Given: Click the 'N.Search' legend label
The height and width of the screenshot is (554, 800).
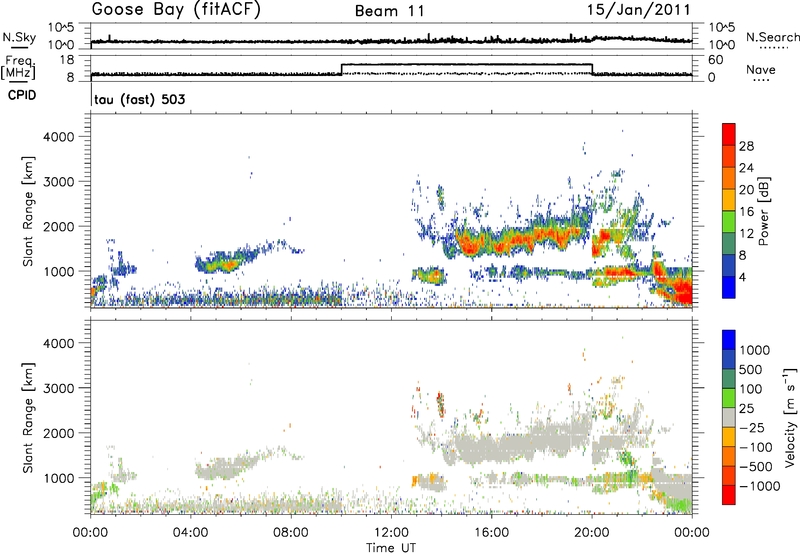Looking at the screenshot, I should tap(772, 37).
